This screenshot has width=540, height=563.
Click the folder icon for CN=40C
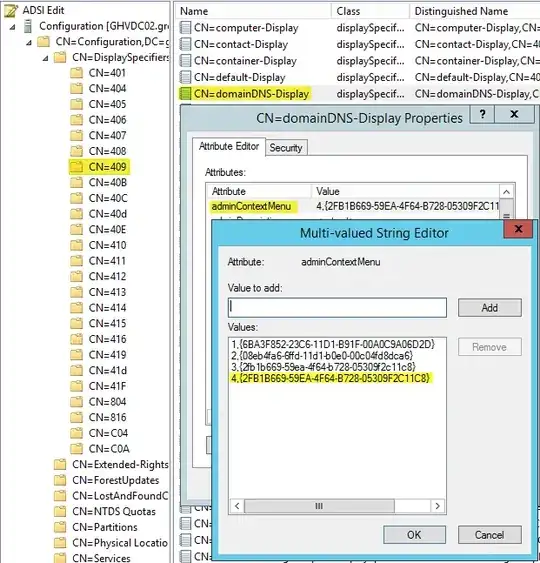(76, 198)
